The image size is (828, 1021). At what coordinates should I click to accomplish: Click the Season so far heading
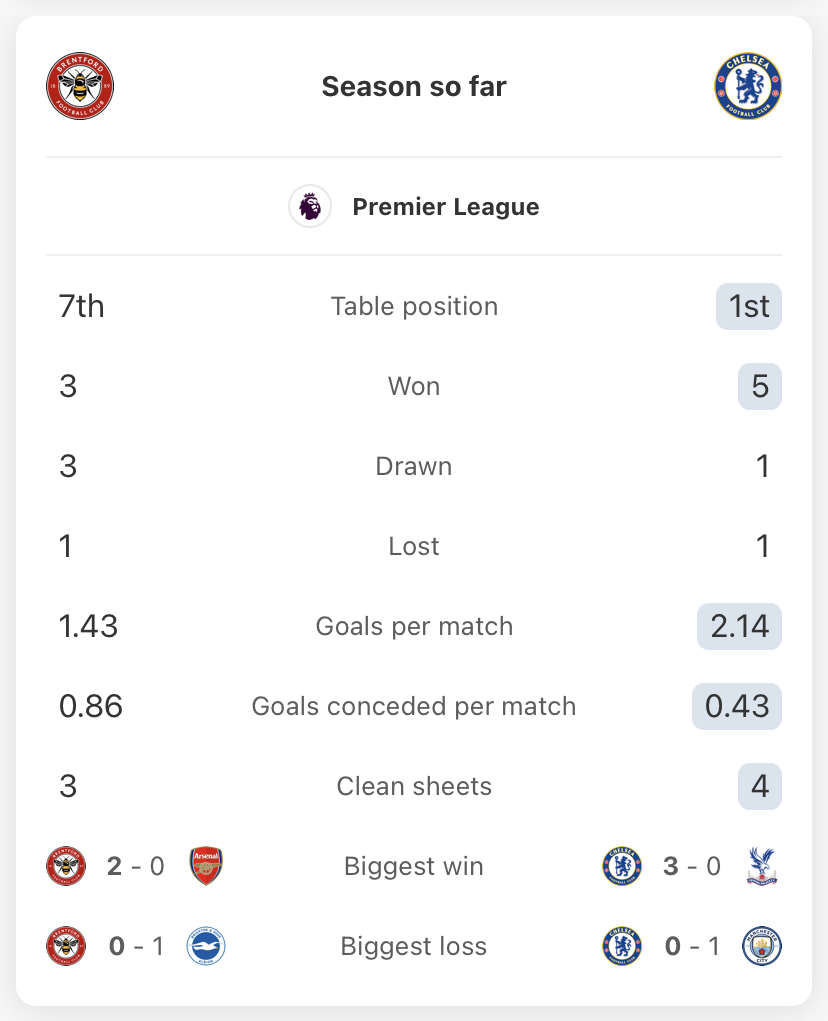(x=414, y=87)
